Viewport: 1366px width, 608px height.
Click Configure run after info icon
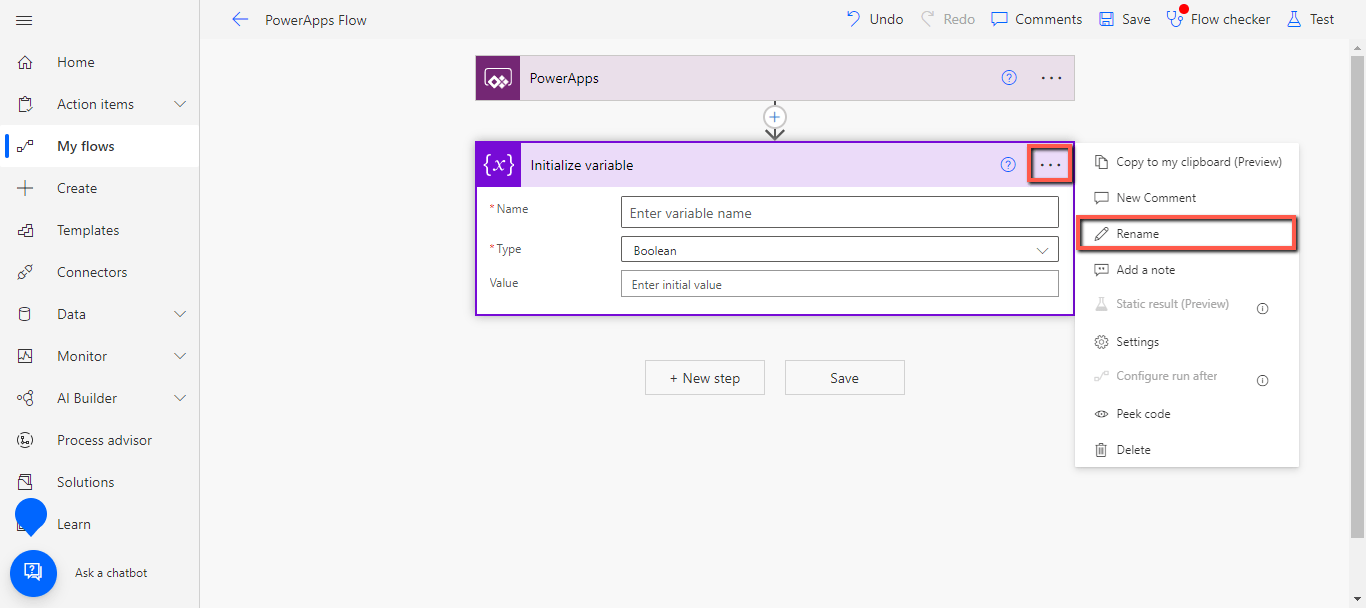1262,381
